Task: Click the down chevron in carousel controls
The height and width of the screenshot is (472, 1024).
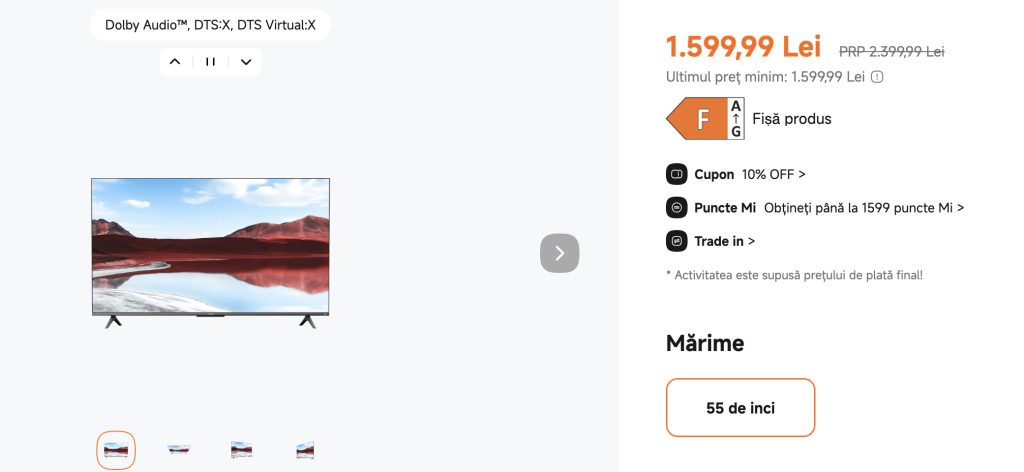Action: point(246,62)
